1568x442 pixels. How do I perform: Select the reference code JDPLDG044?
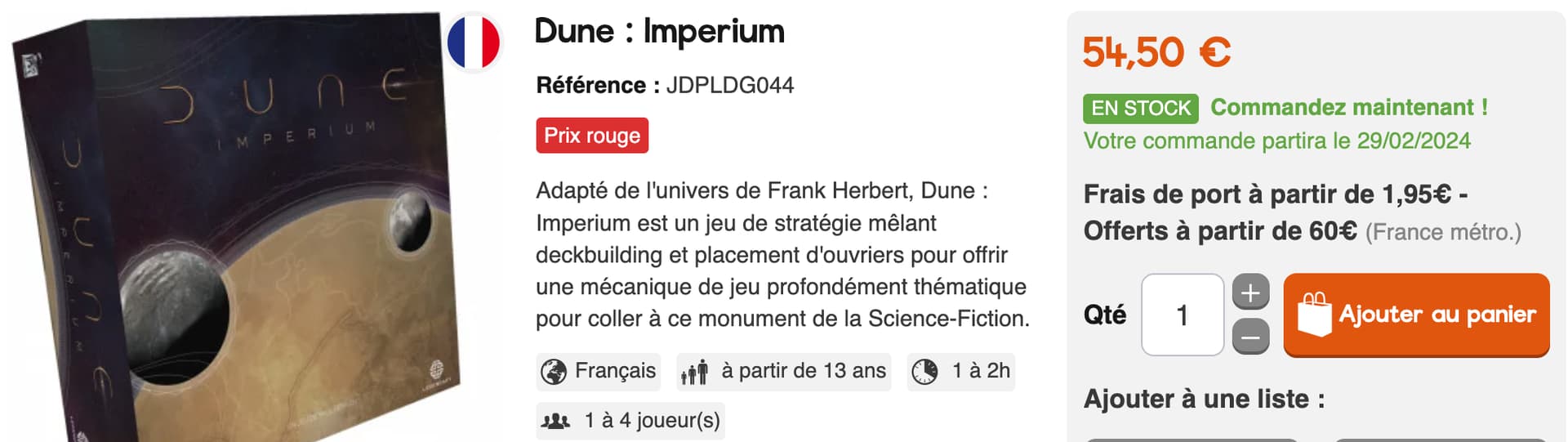click(x=730, y=85)
